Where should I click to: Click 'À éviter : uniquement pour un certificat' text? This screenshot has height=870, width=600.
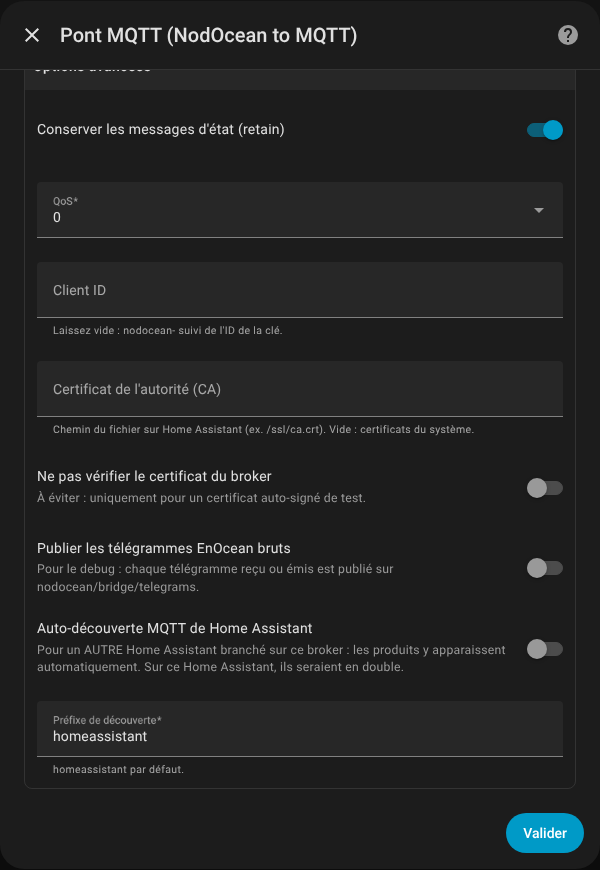(x=201, y=498)
